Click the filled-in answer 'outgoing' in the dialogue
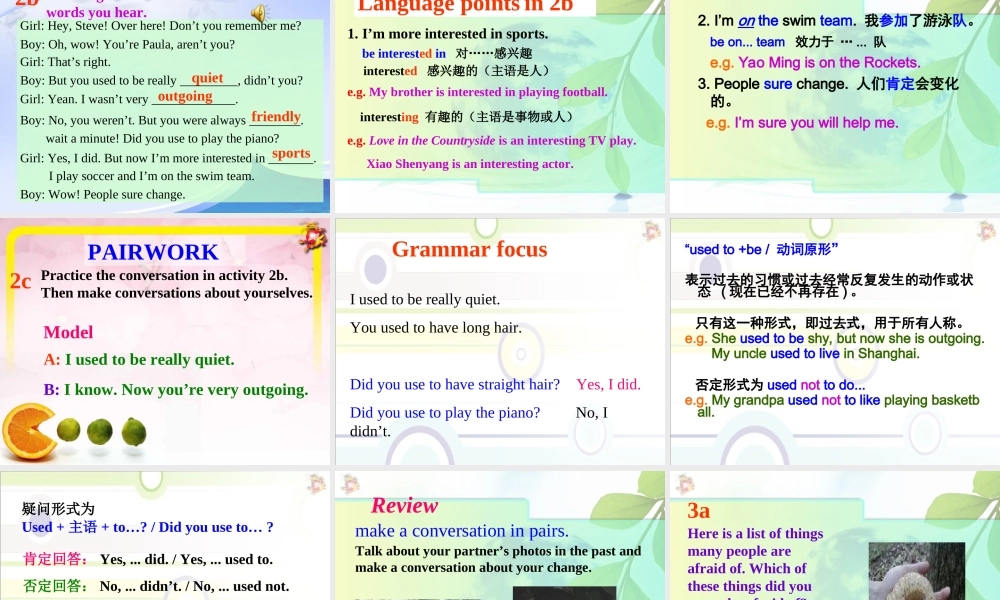The image size is (1000, 600). [x=185, y=96]
